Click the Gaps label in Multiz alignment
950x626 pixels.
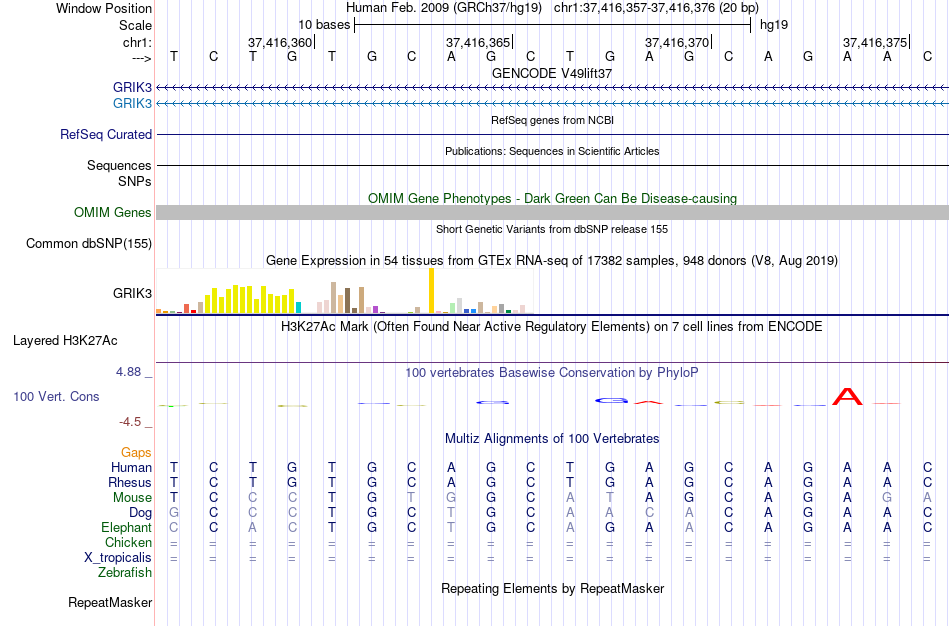[x=136, y=453]
